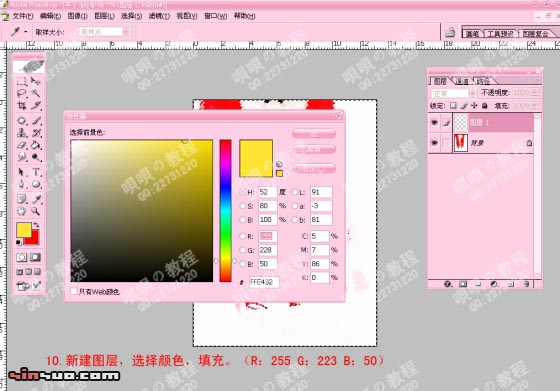Select the Notes tool
This screenshot has width=560, height=391.
(x=22, y=199)
